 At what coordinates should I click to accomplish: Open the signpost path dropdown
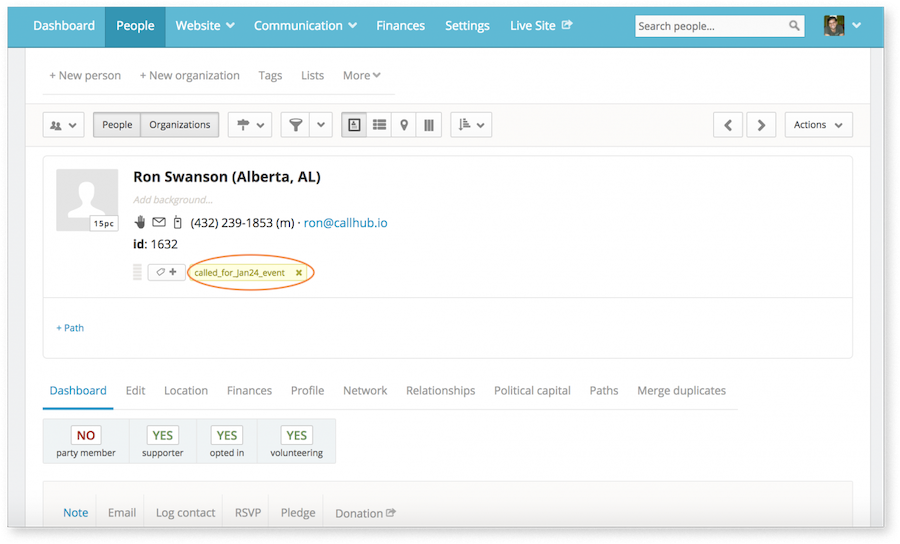(x=250, y=125)
